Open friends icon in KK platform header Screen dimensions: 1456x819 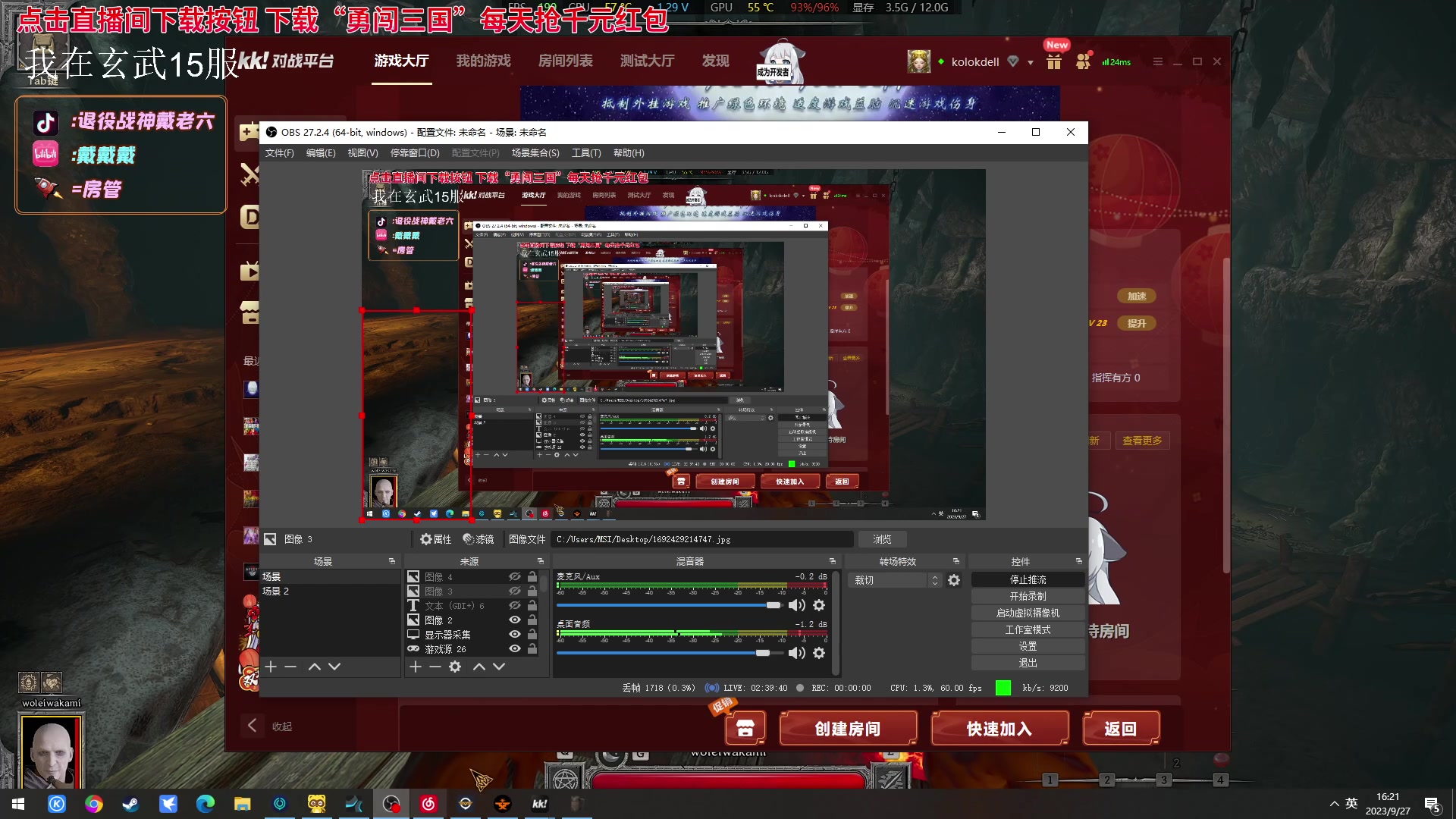coord(1084,61)
